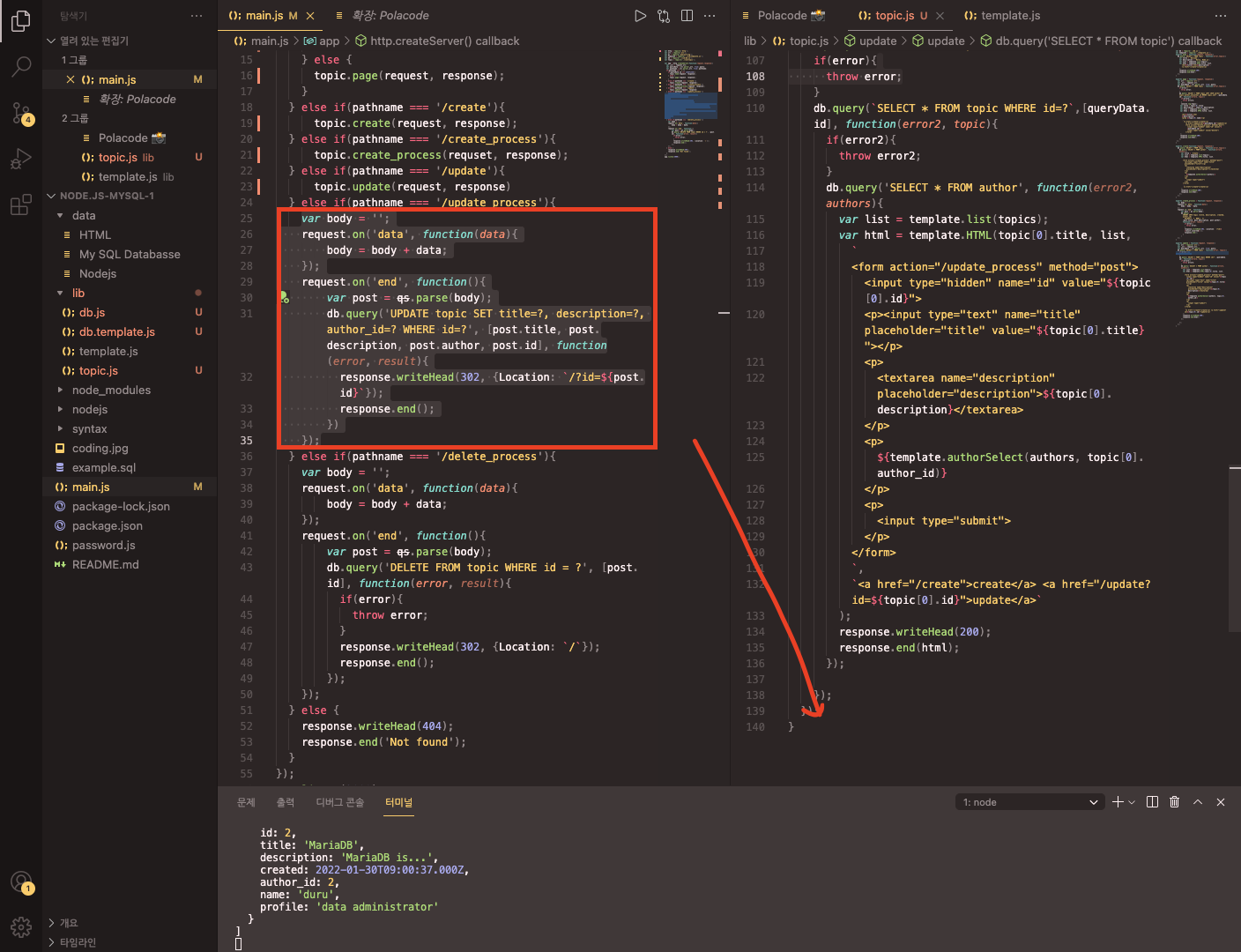Image resolution: width=1241 pixels, height=952 pixels.
Task: Expand the Timeline section at bottom
Action: 130,942
